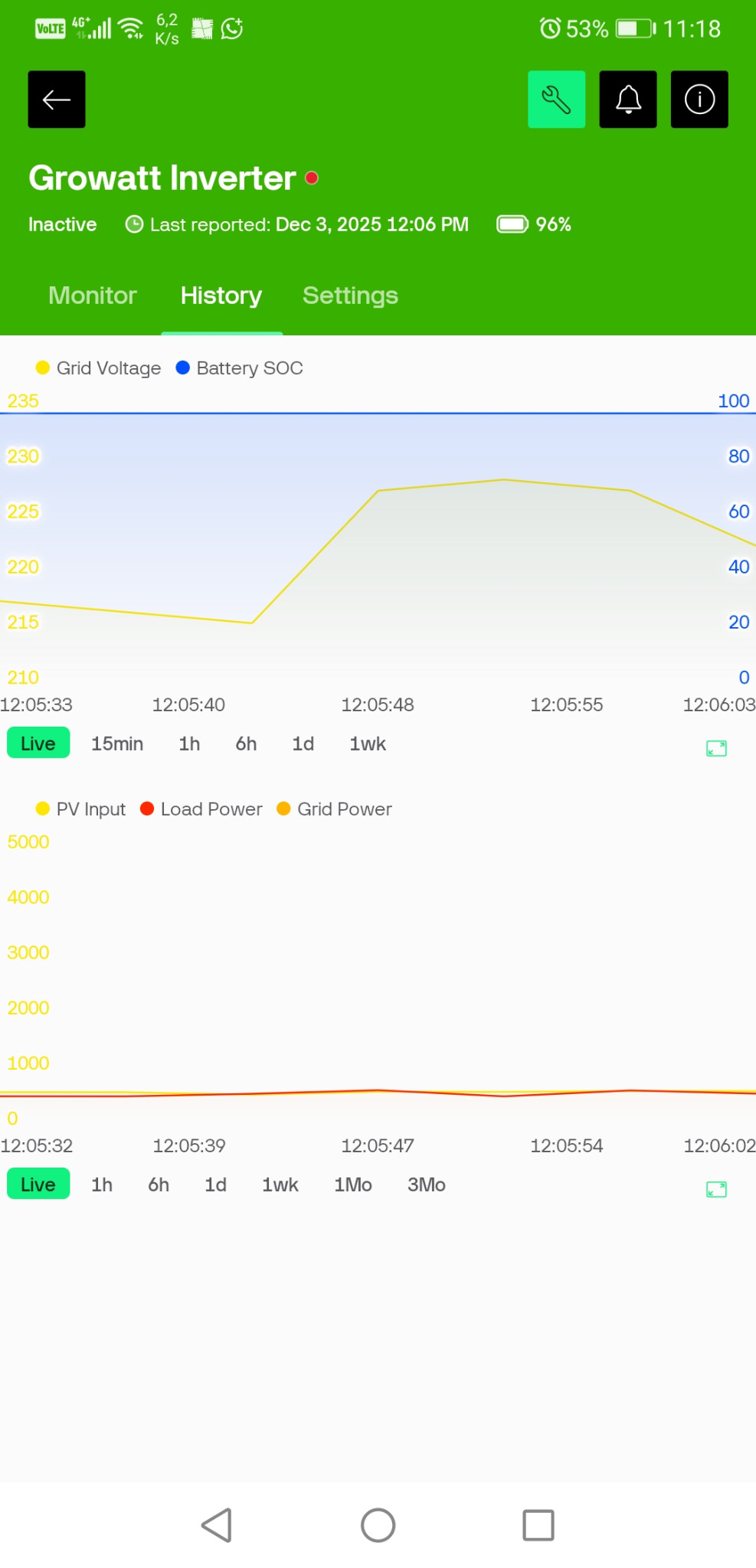Tap the WhatsApp status bar icon
The width and height of the screenshot is (756, 1568).
point(232,29)
